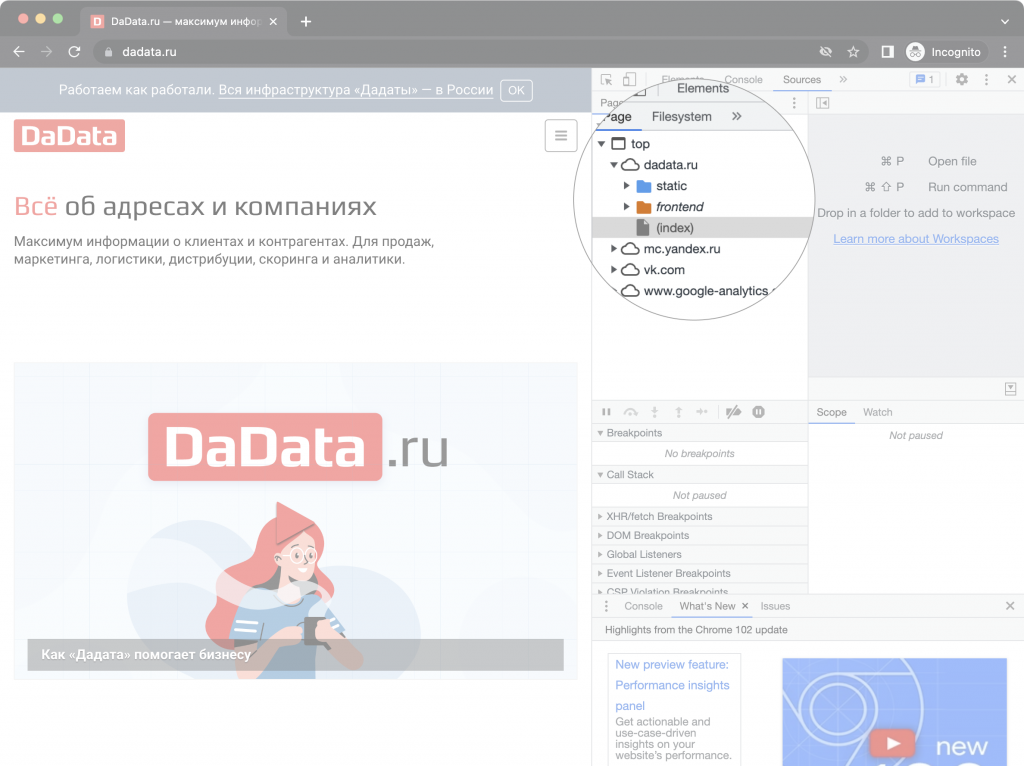Dismiss the banner with the OK button
Image resolution: width=1024 pixels, height=766 pixels.
click(517, 90)
